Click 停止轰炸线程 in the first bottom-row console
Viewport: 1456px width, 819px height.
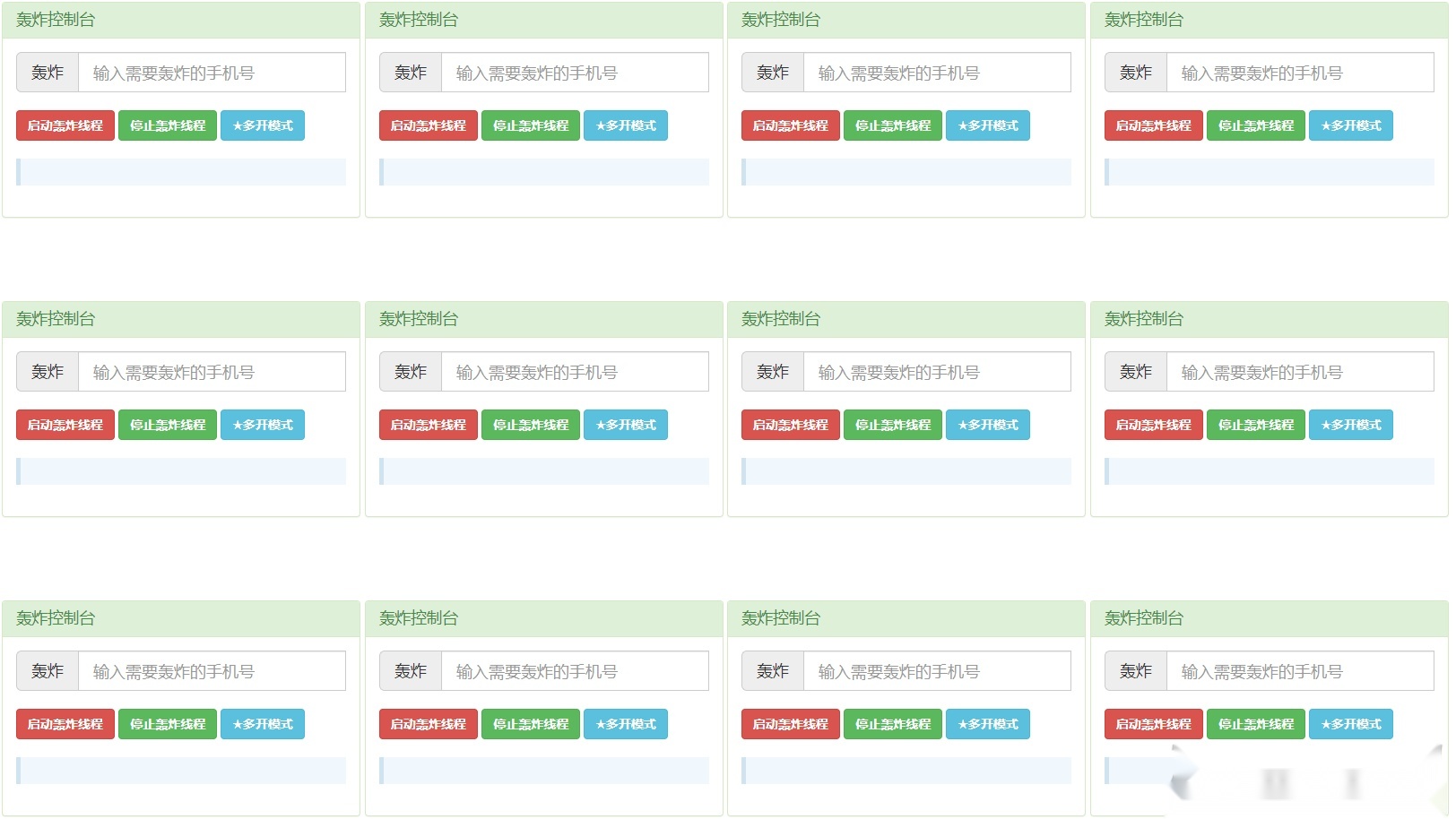[x=168, y=724]
